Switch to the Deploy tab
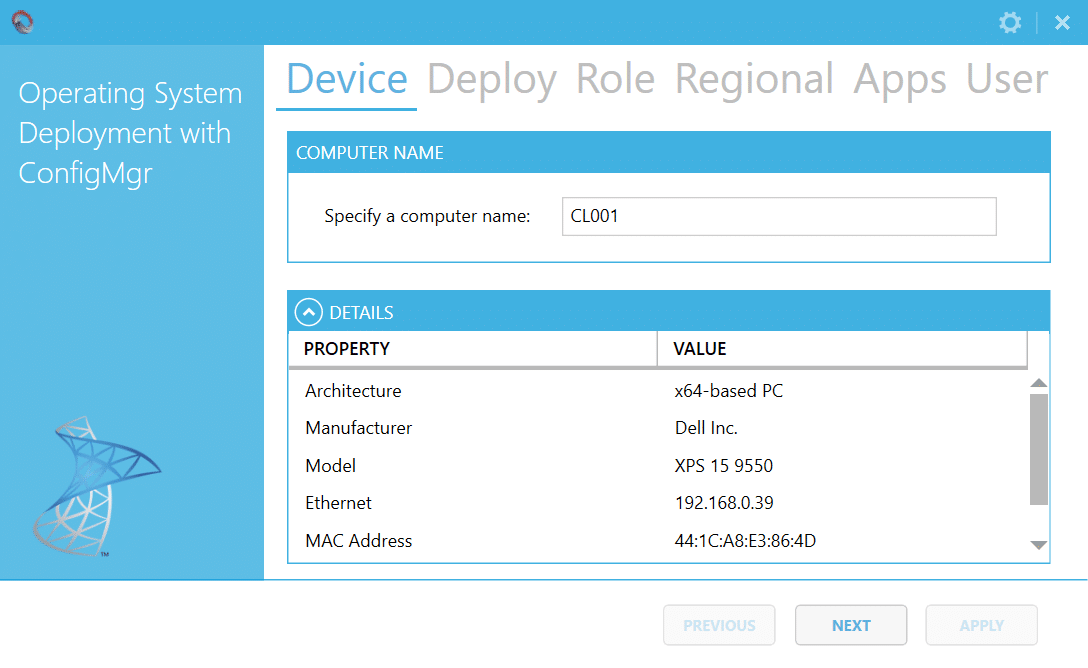This screenshot has height=668, width=1088. (492, 79)
